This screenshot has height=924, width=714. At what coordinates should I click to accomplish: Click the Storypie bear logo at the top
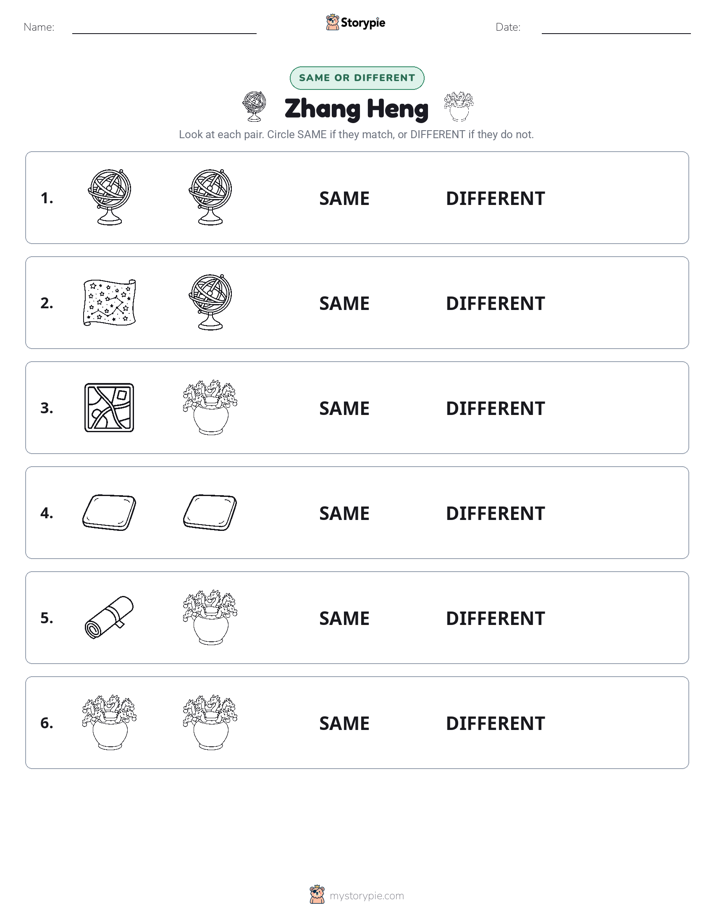click(x=332, y=22)
